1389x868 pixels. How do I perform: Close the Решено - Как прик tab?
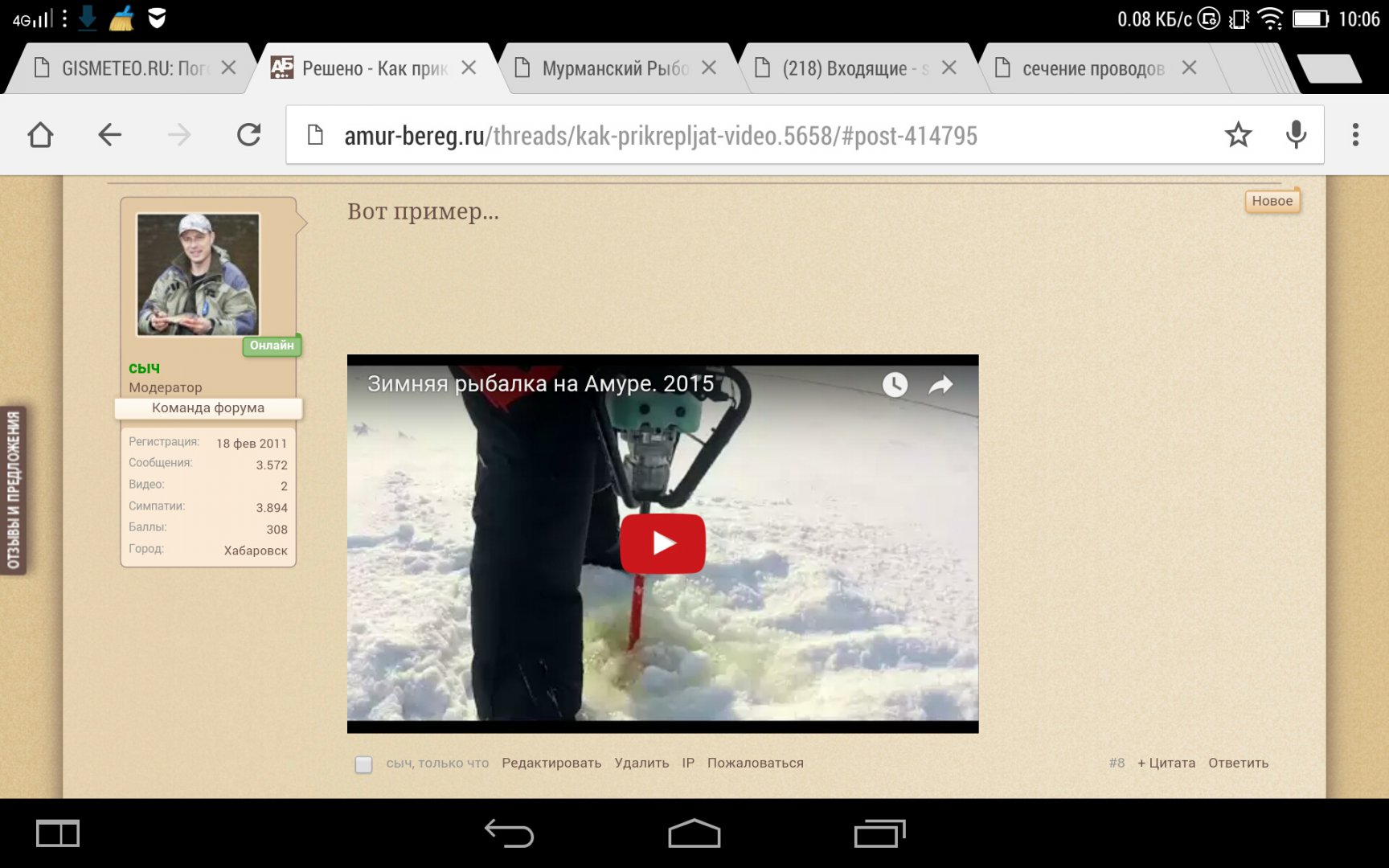[469, 68]
